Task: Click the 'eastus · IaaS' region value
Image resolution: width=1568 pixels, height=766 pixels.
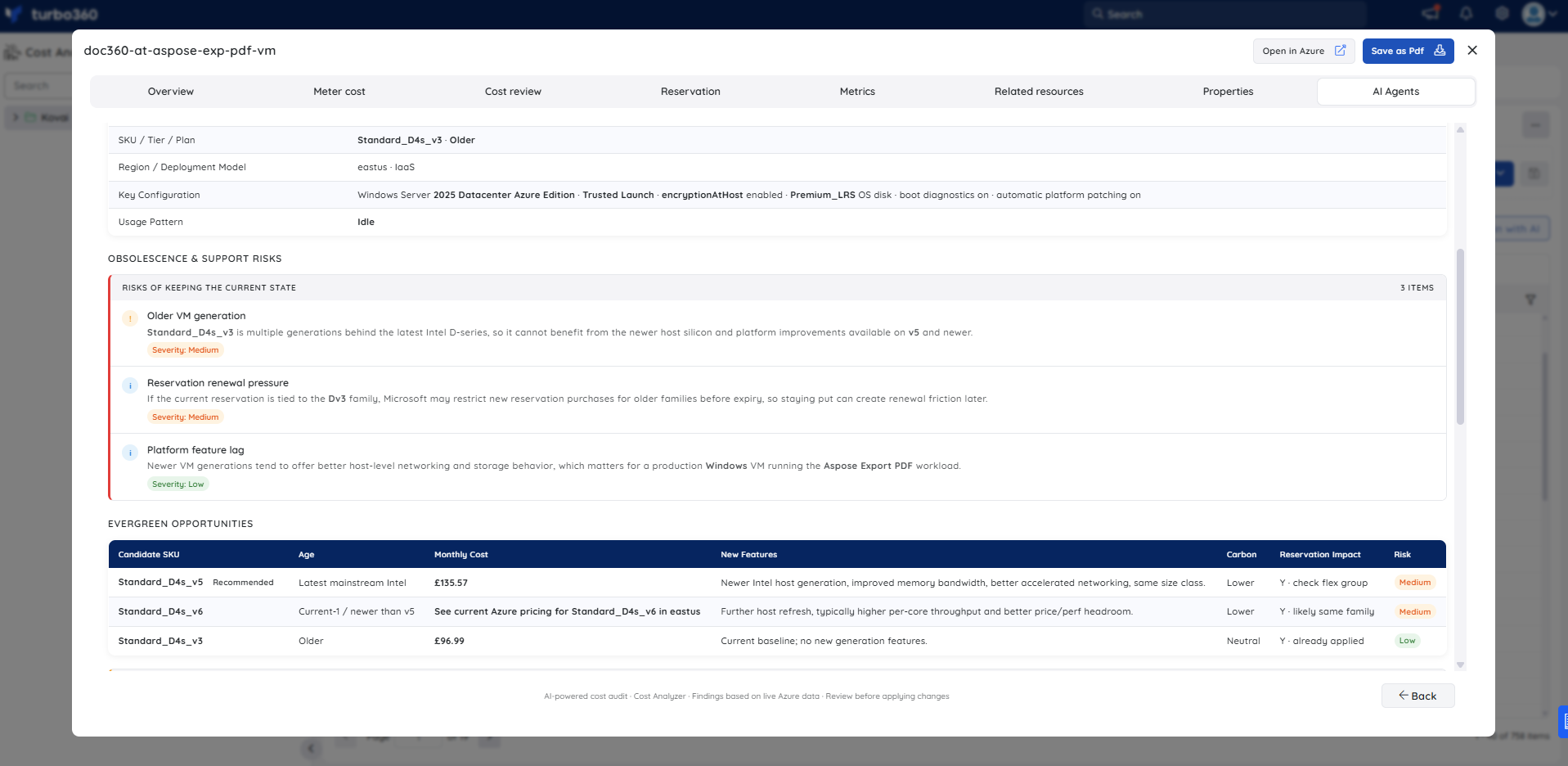Action: (386, 167)
